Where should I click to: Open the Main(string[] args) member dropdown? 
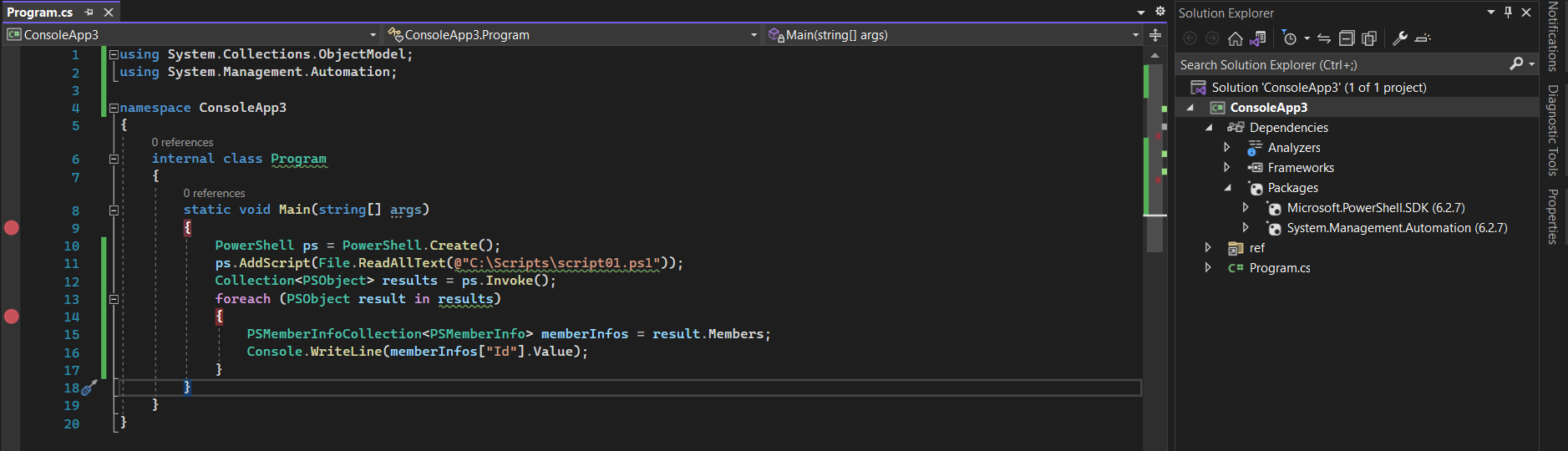coord(954,35)
